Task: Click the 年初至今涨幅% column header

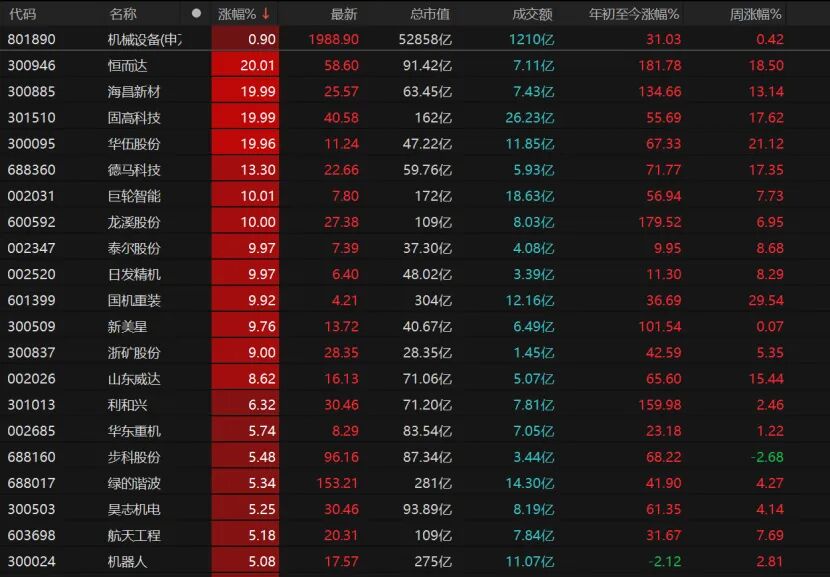Action: click(634, 14)
